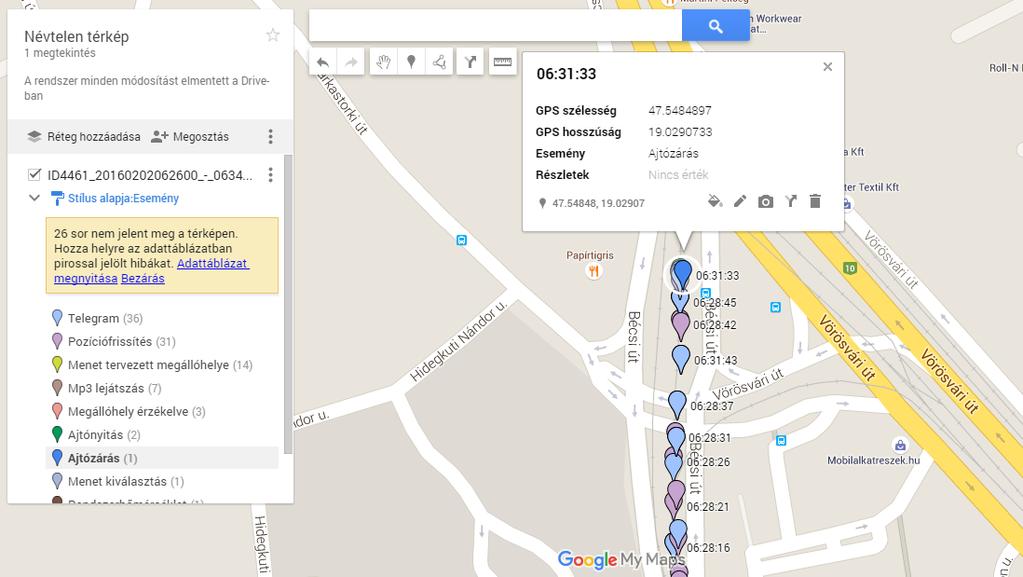Click the map pin labeled 06:31:43
The image size is (1023, 577).
[680, 358]
